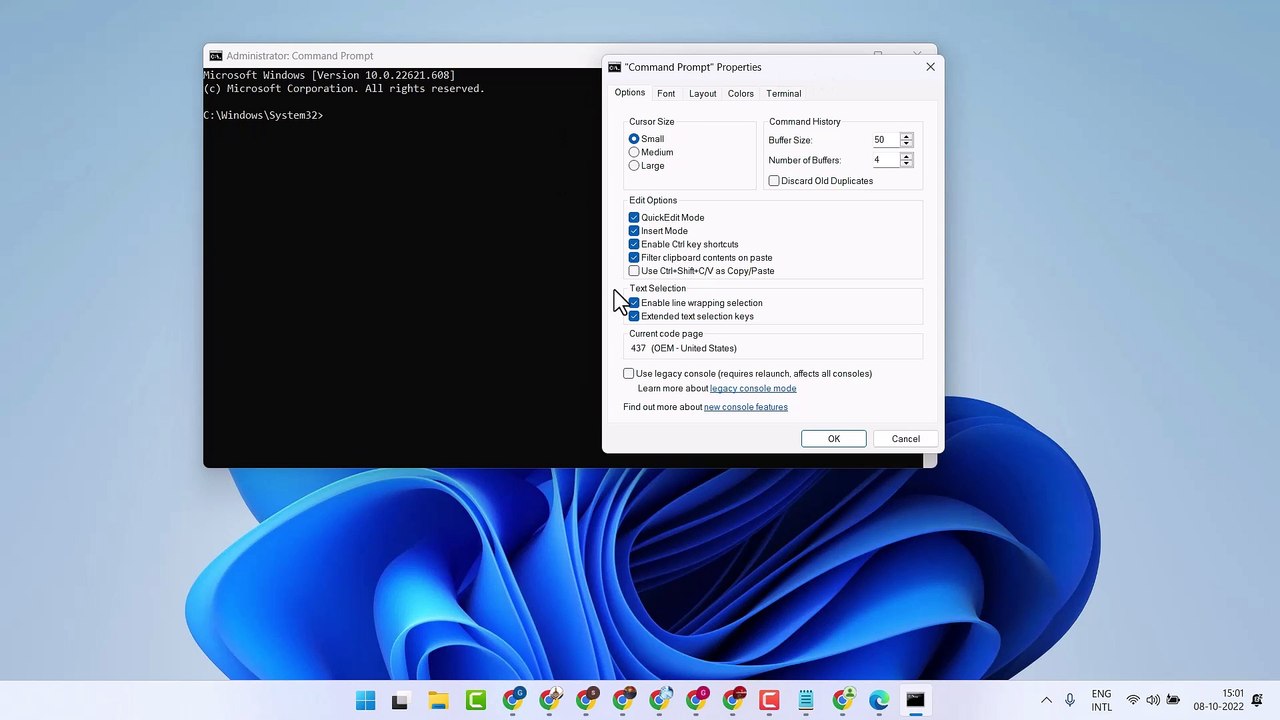Click OK to apply the properties

point(833,439)
